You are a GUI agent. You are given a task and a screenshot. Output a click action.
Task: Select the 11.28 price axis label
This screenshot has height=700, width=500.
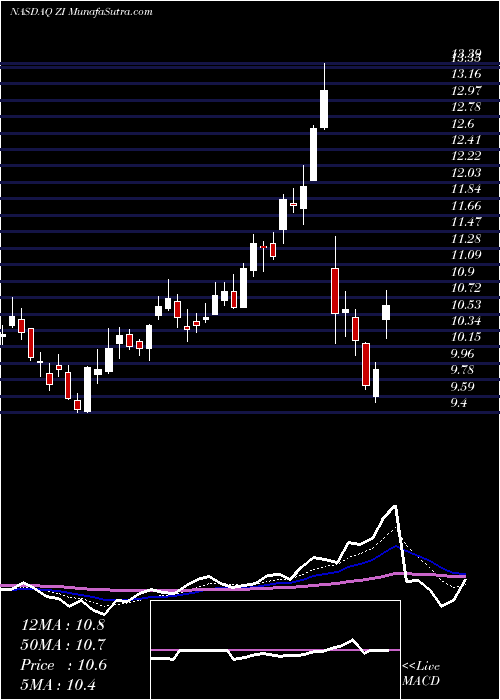click(x=466, y=238)
